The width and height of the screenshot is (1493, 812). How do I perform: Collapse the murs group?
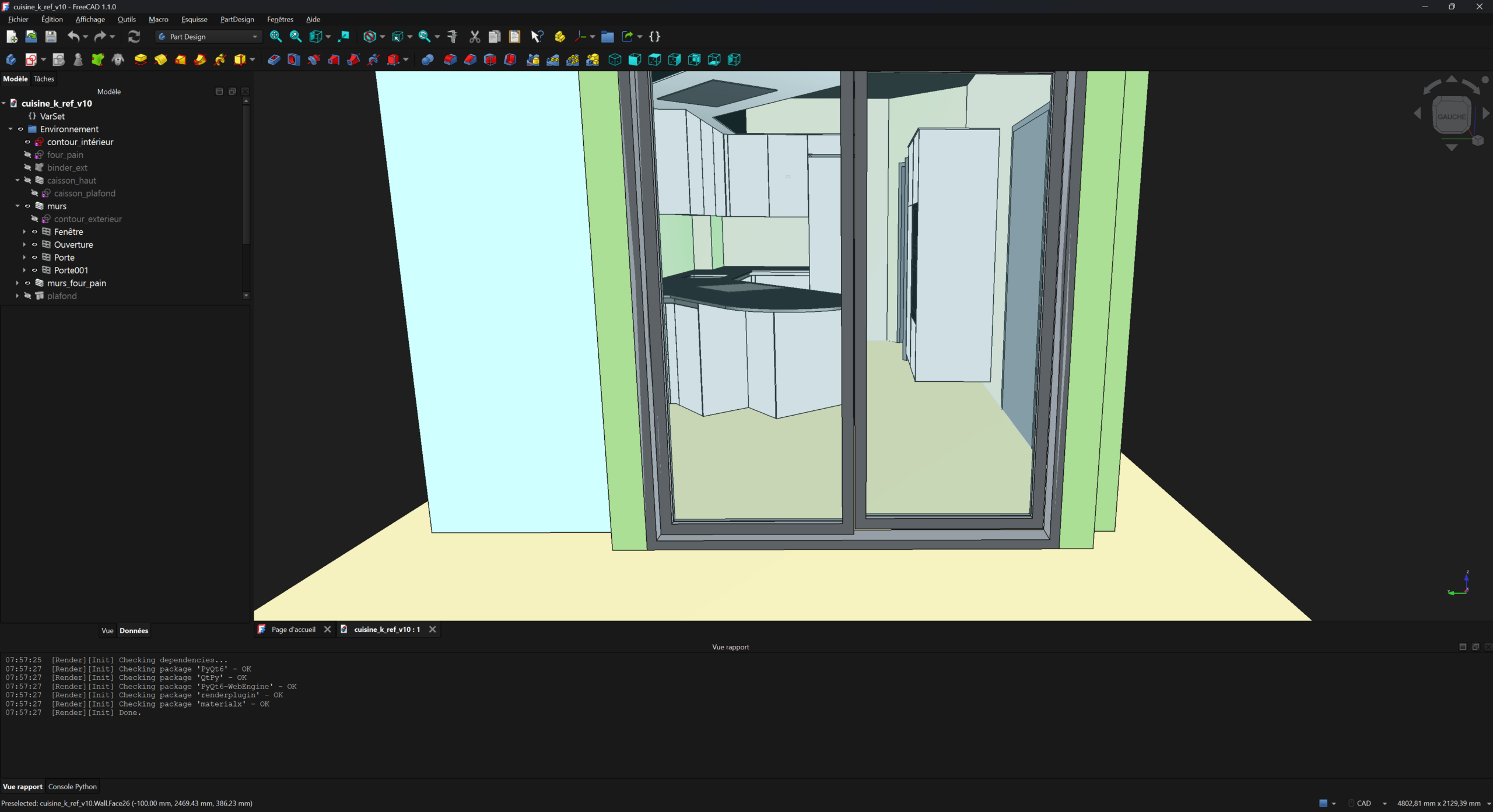tap(17, 206)
